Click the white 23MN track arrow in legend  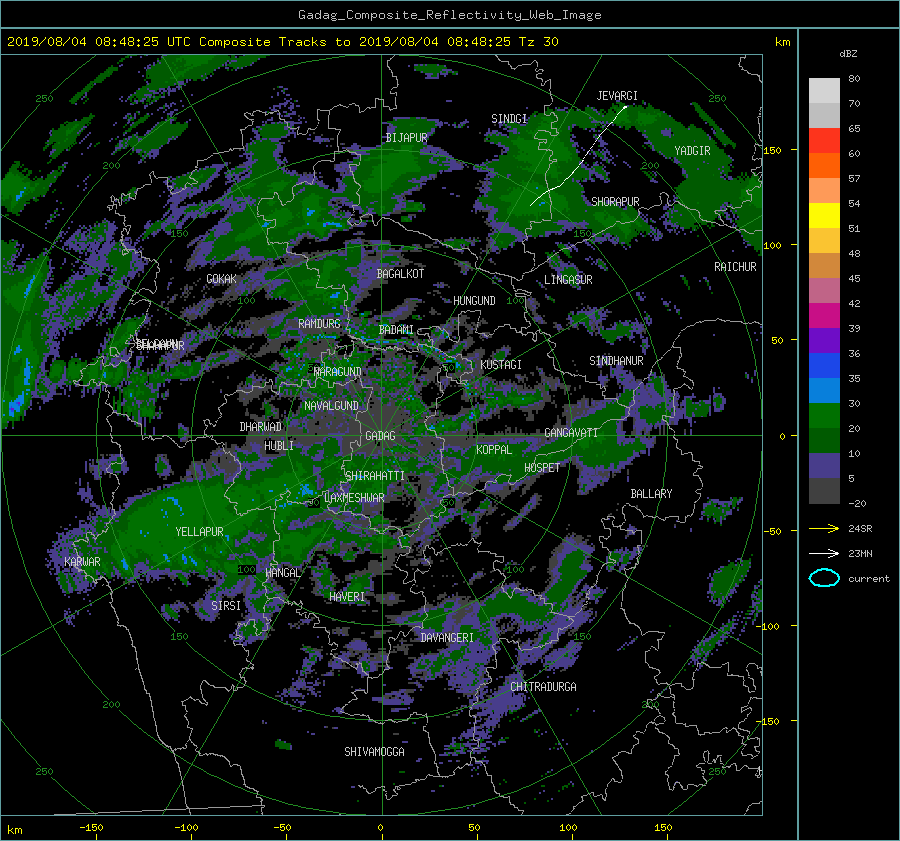pos(824,553)
